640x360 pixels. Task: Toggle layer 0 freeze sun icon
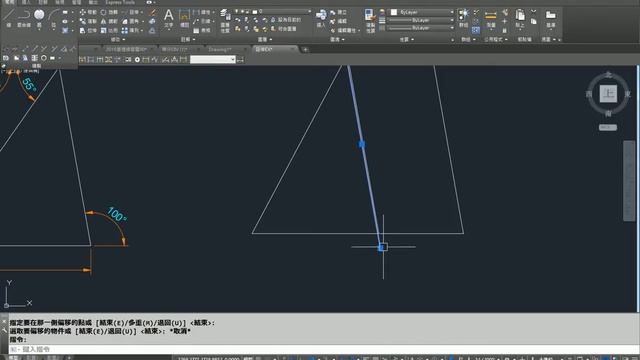point(242,11)
